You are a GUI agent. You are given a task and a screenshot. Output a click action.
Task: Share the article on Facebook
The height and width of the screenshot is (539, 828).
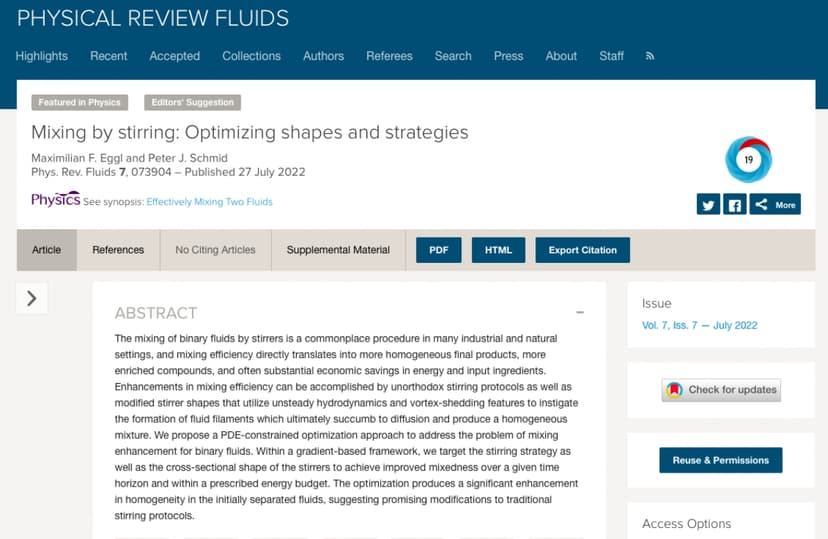pos(735,204)
